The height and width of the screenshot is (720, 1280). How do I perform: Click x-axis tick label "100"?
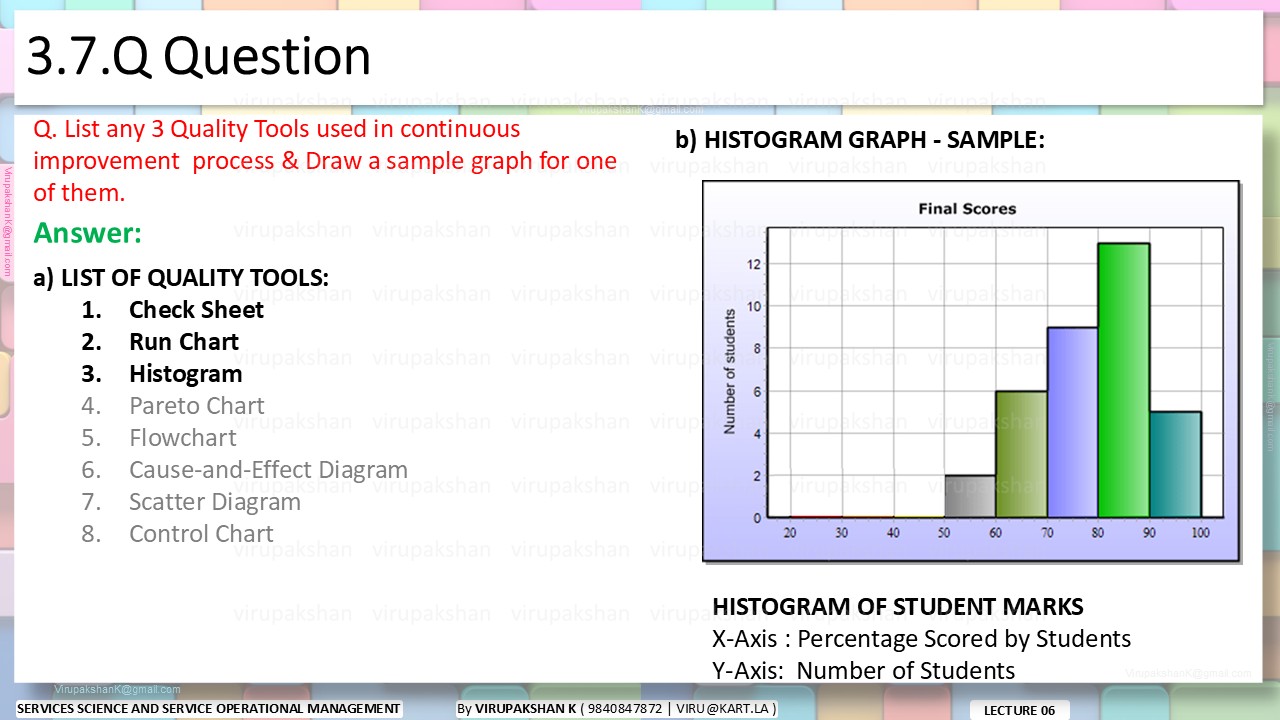pos(1200,533)
